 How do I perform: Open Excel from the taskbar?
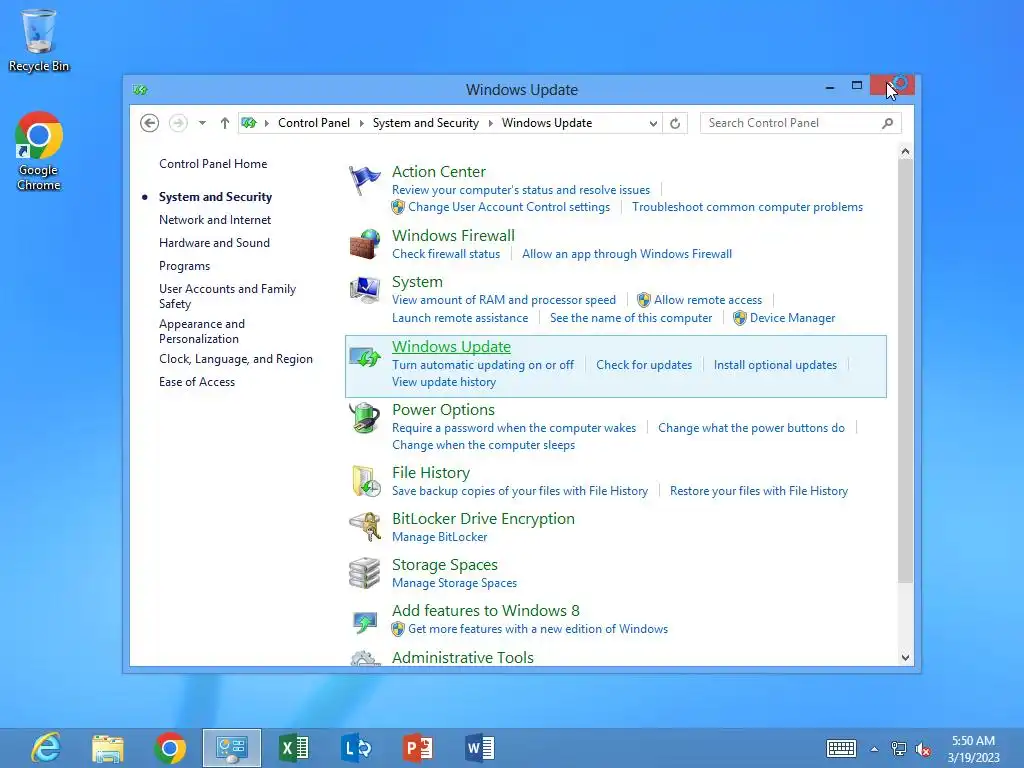coord(294,748)
